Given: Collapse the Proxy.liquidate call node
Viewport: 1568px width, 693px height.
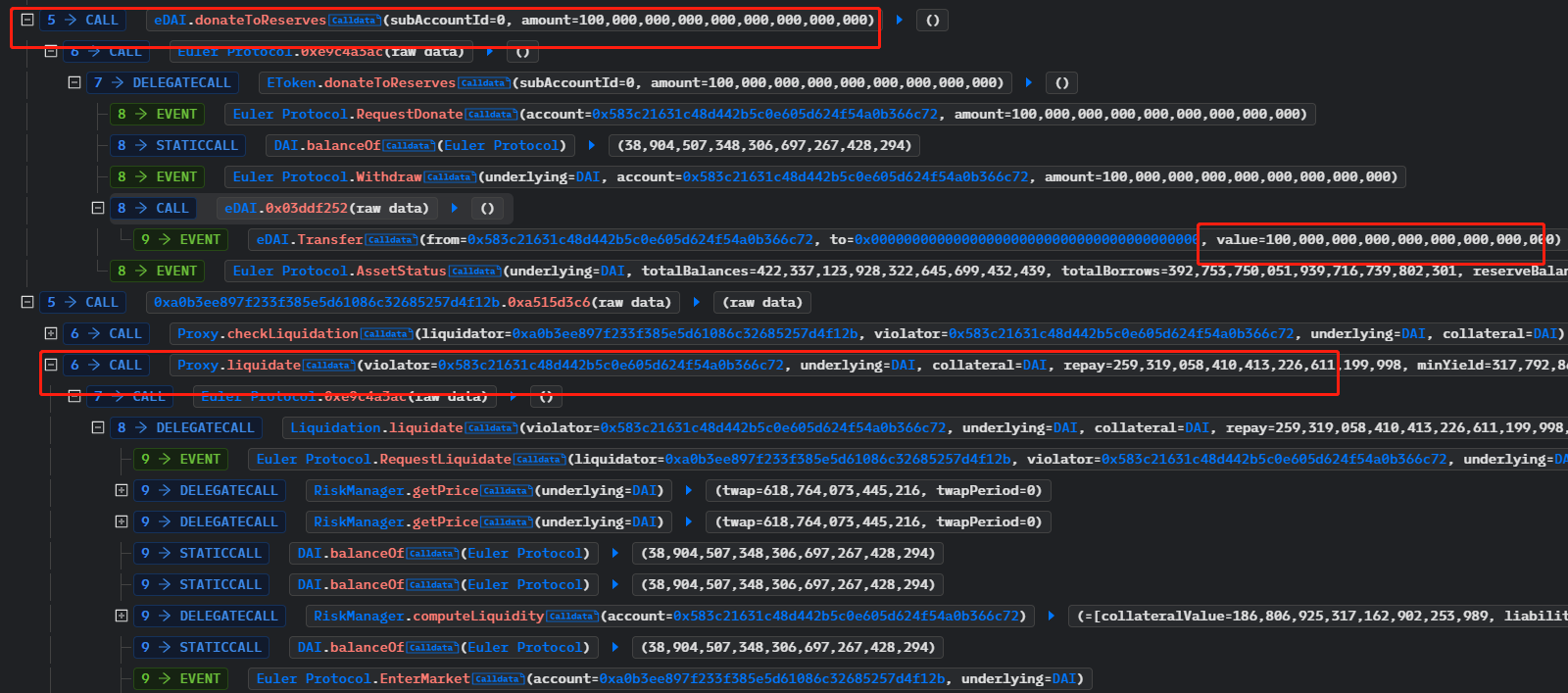Looking at the screenshot, I should [x=51, y=365].
